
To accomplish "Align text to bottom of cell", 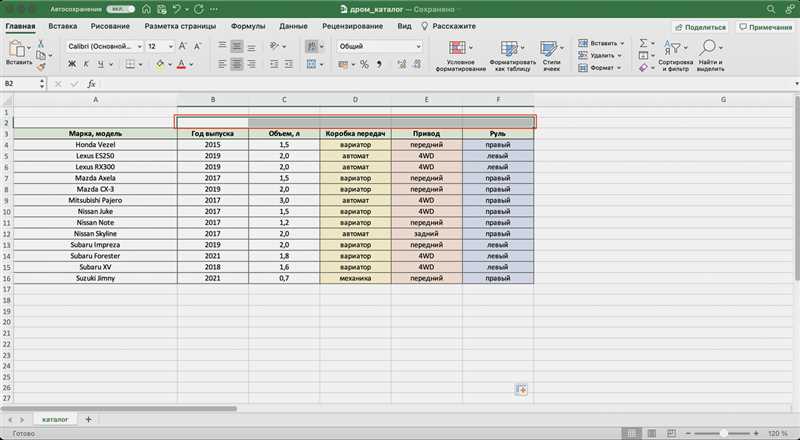I will tap(252, 46).
